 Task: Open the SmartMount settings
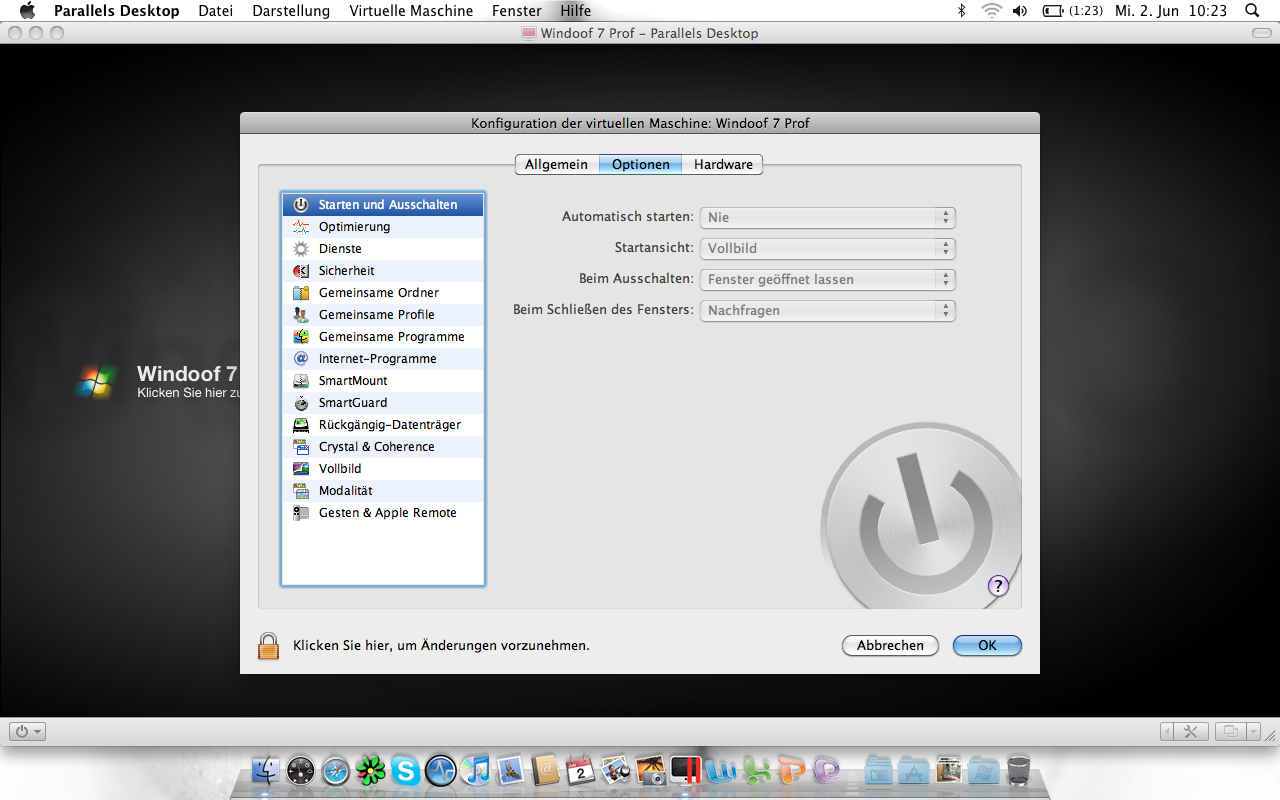383,380
